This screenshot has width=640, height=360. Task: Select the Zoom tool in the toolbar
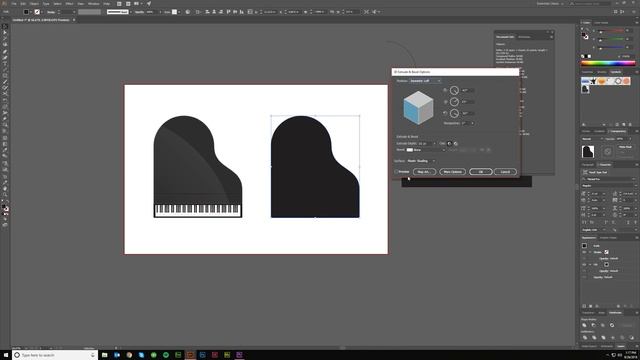5,195
